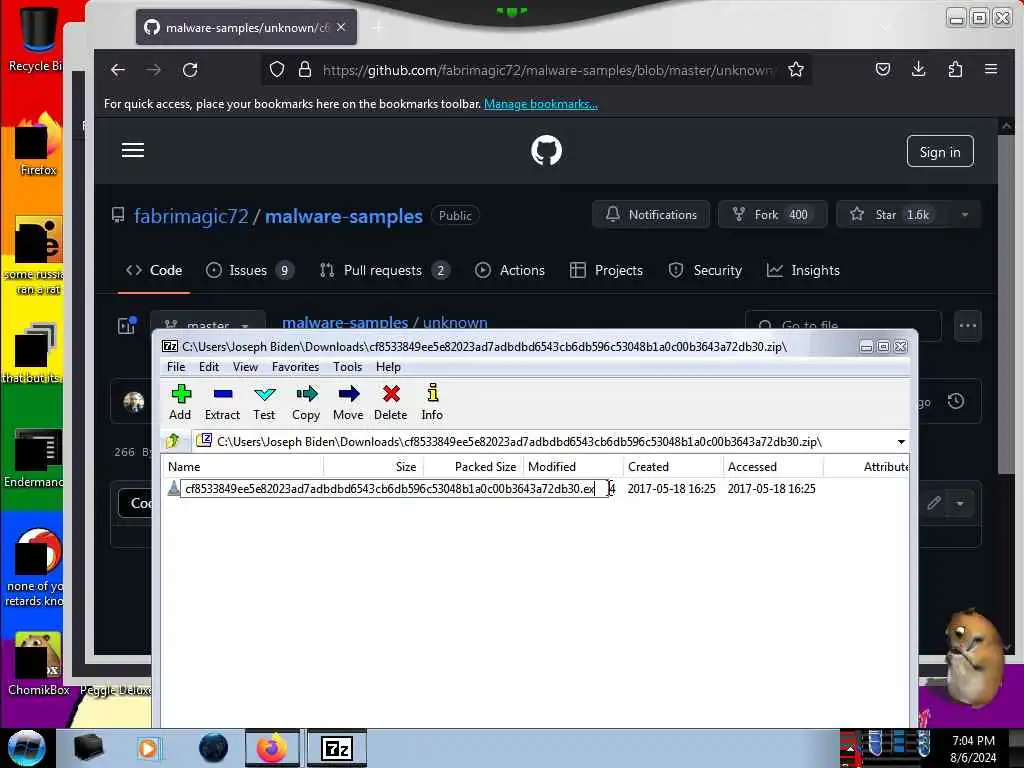
Task: Open the 7-Zip View menu
Action: click(246, 367)
